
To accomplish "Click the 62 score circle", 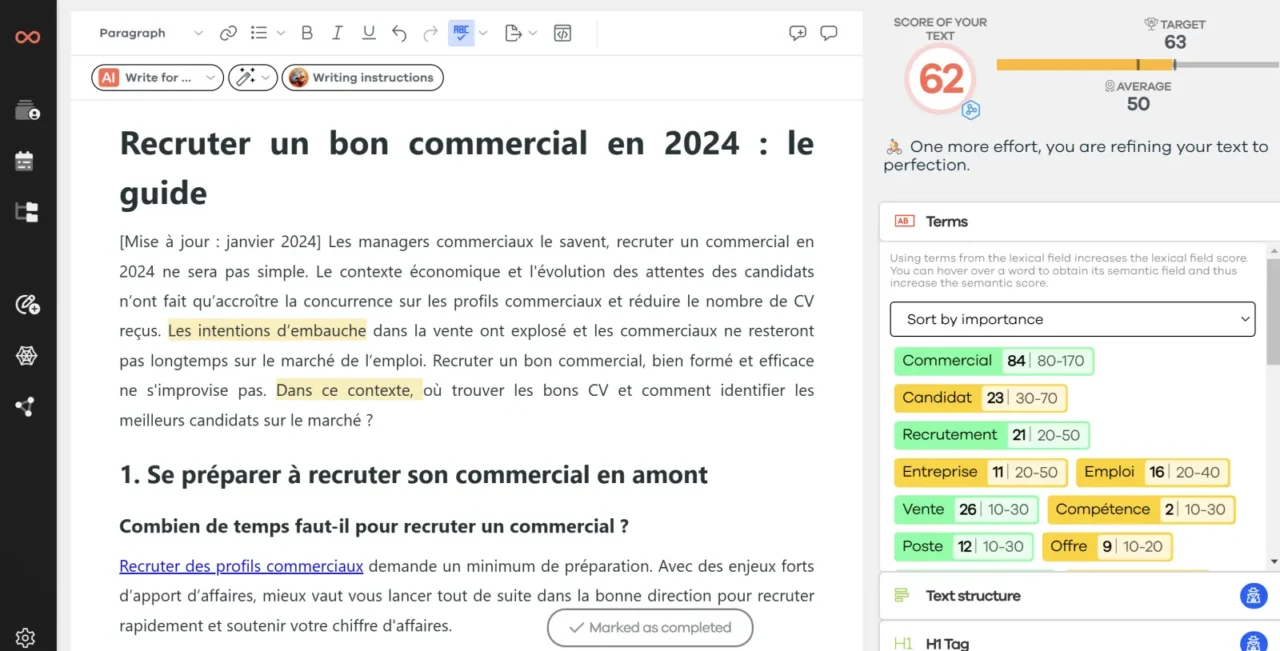I will [x=940, y=78].
